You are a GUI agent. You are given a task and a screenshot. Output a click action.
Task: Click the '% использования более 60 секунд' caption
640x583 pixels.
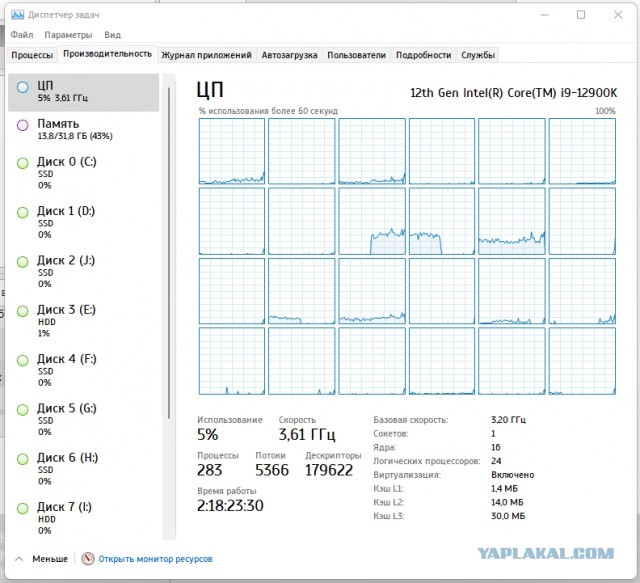[x=268, y=111]
